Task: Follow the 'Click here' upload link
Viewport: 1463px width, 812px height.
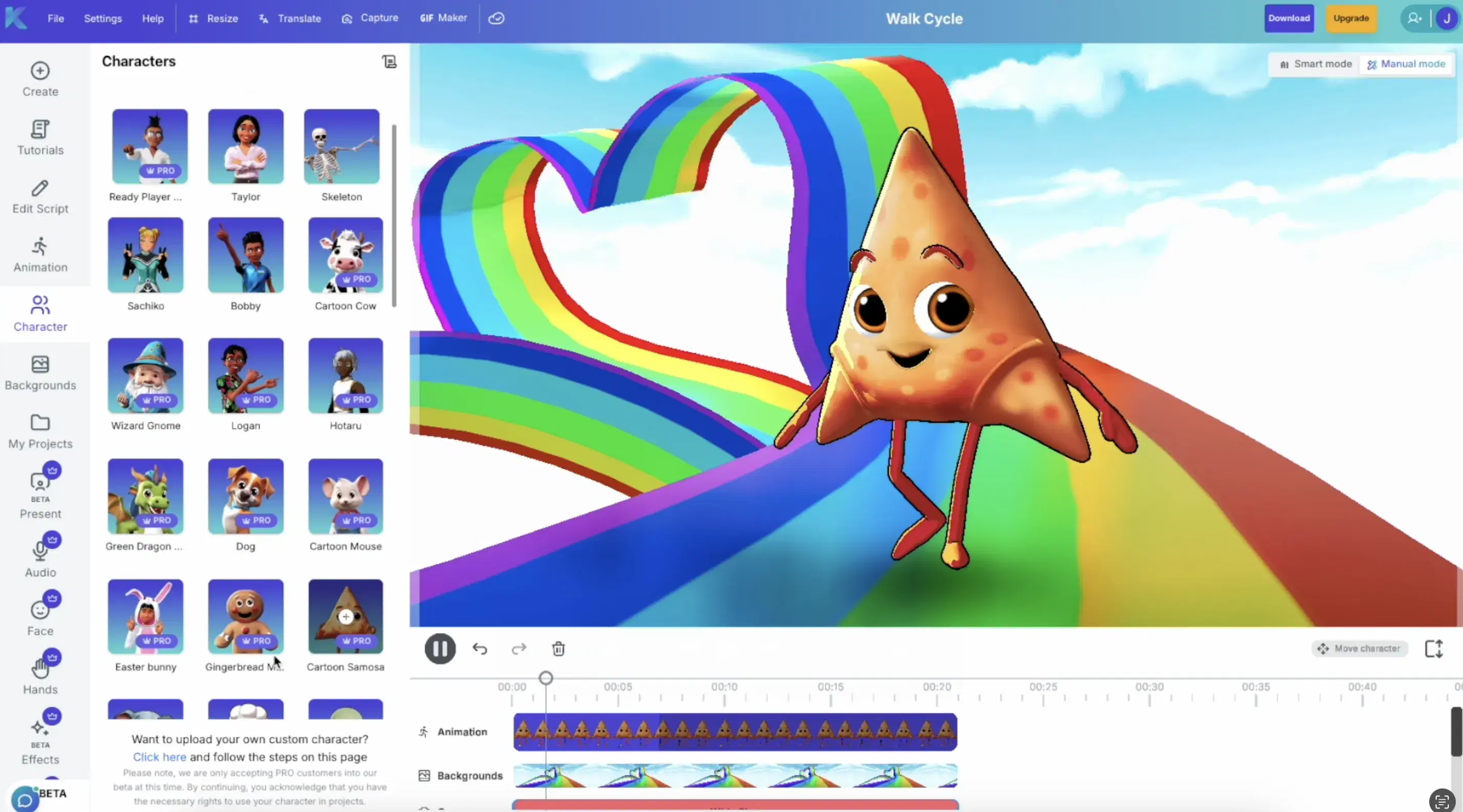Action: 159,757
